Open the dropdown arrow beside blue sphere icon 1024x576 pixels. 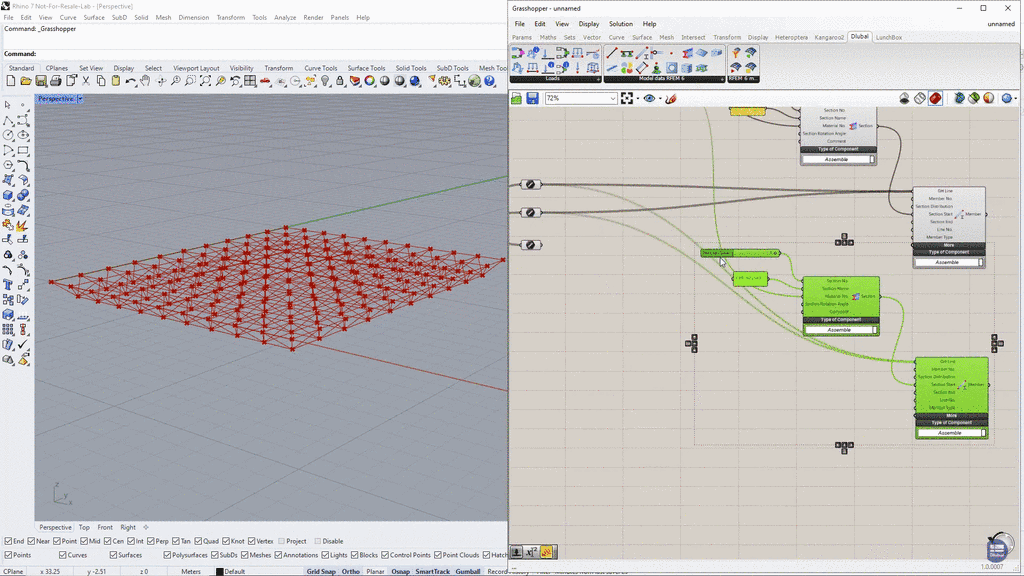tap(1016, 99)
